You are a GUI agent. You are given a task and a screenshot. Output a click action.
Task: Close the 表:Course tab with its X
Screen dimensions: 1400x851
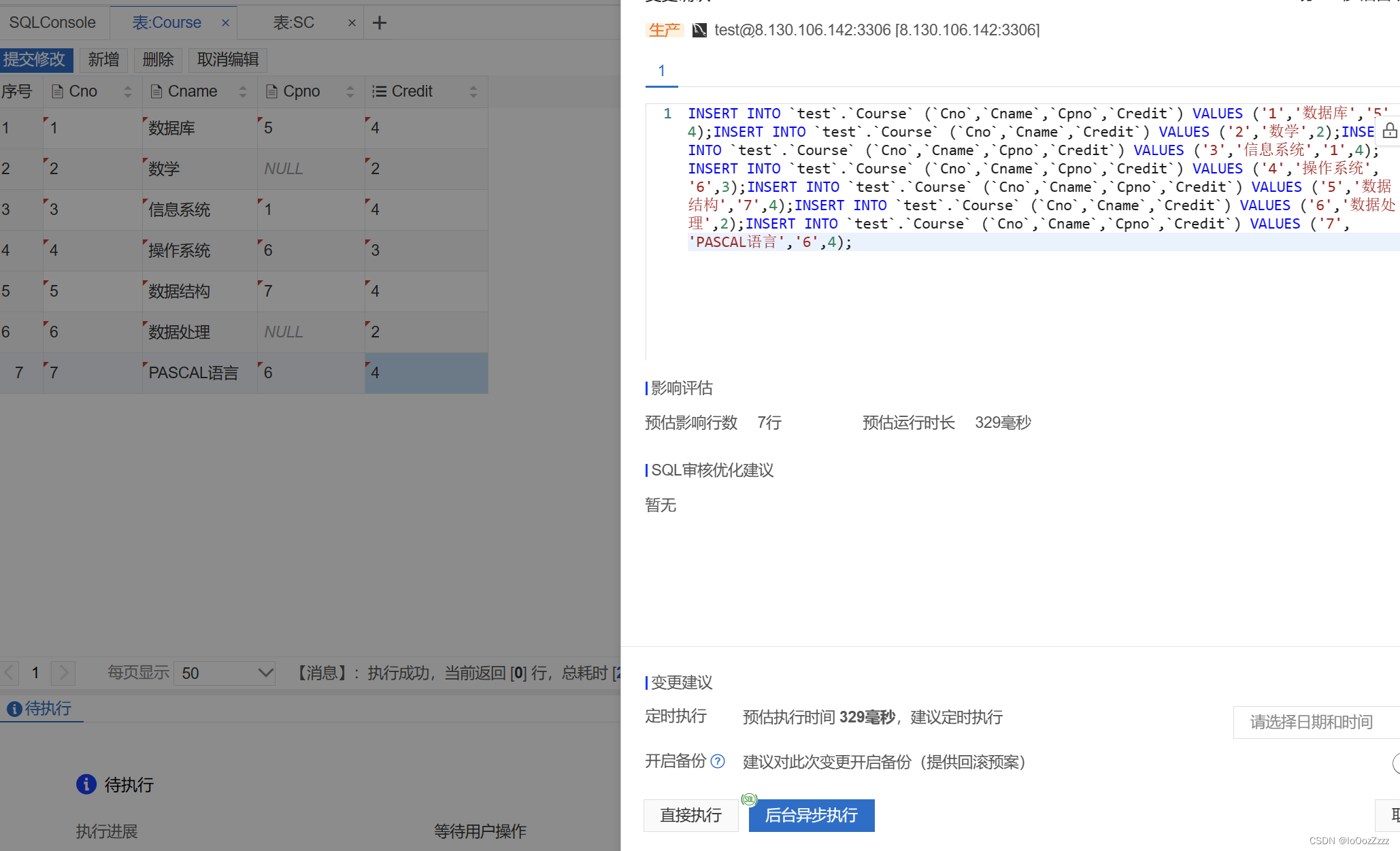coord(225,23)
